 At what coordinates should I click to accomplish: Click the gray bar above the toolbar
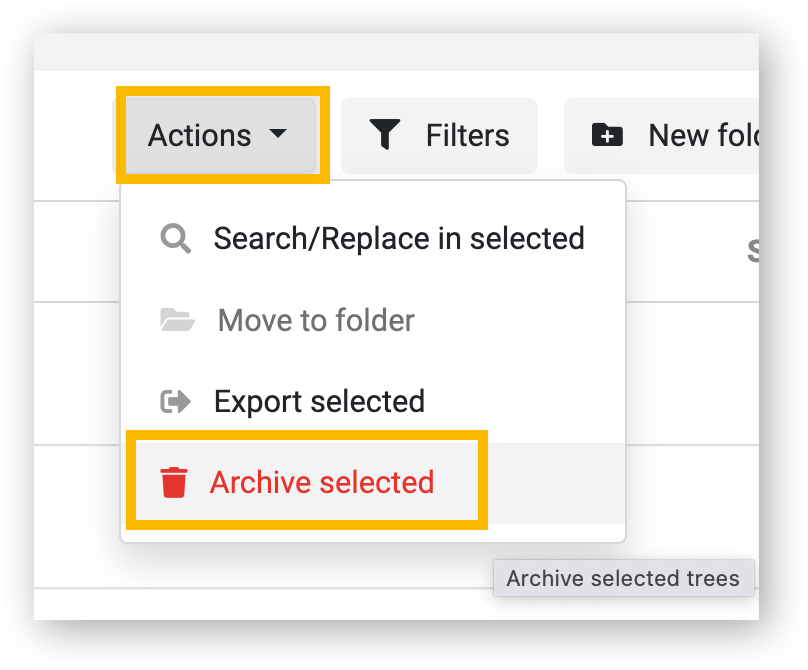(x=396, y=52)
